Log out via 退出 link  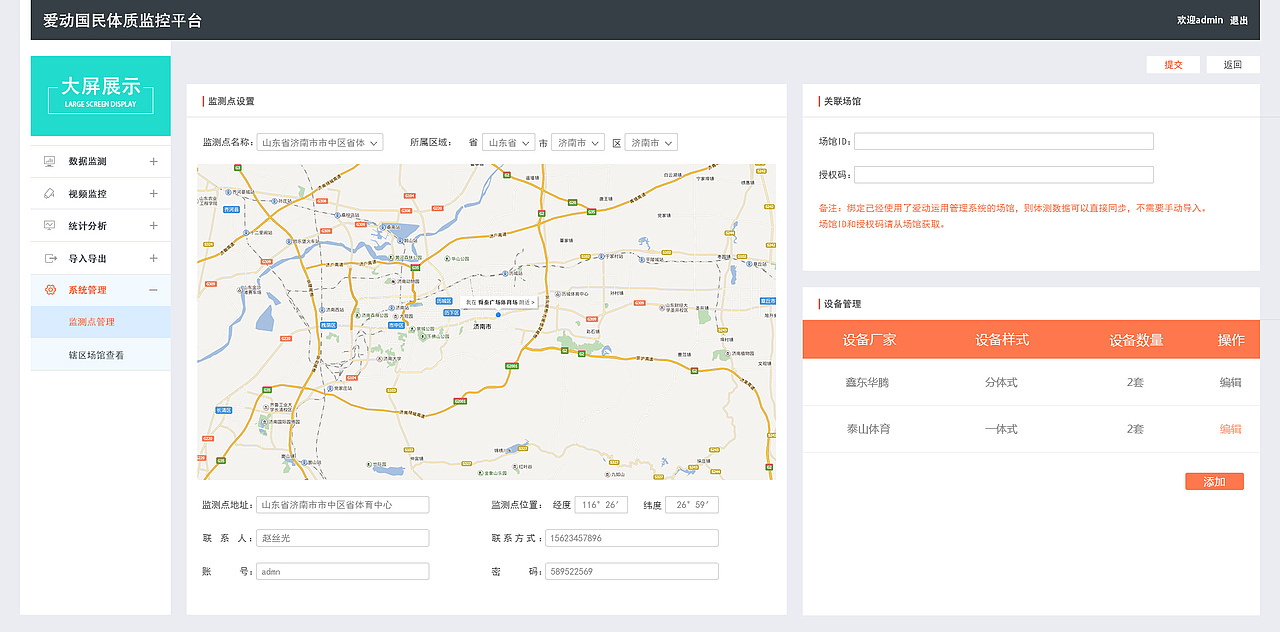point(1239,20)
